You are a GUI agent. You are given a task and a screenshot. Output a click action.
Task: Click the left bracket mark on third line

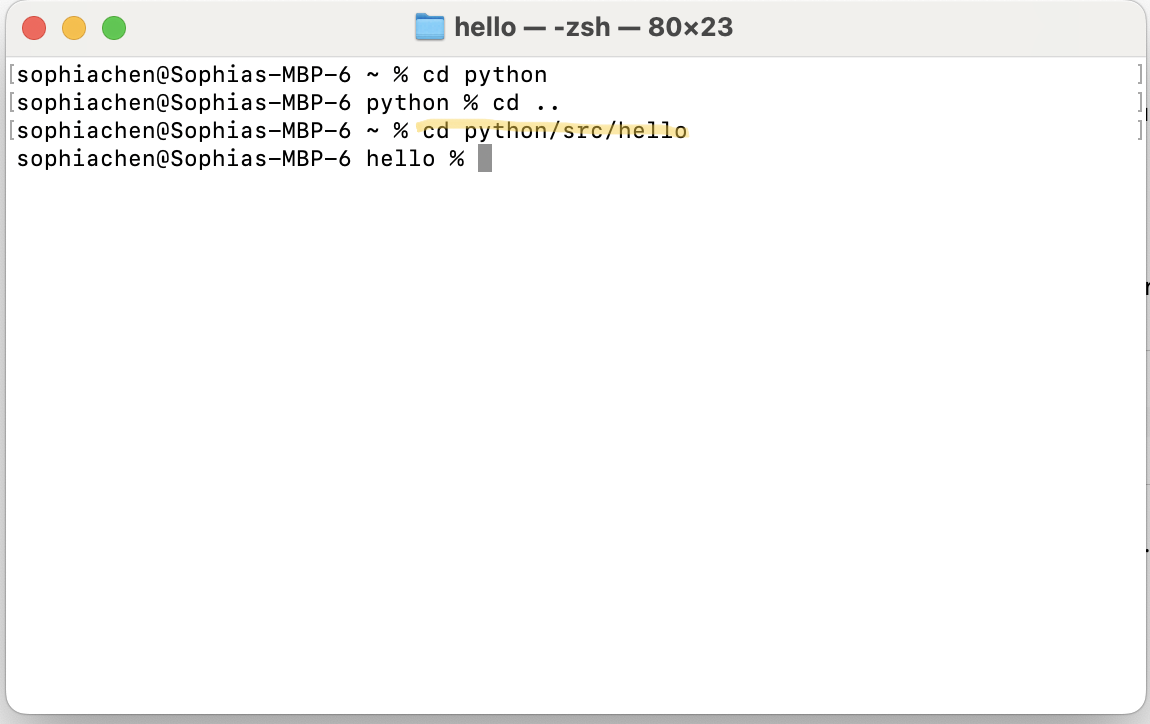[x=11, y=131]
